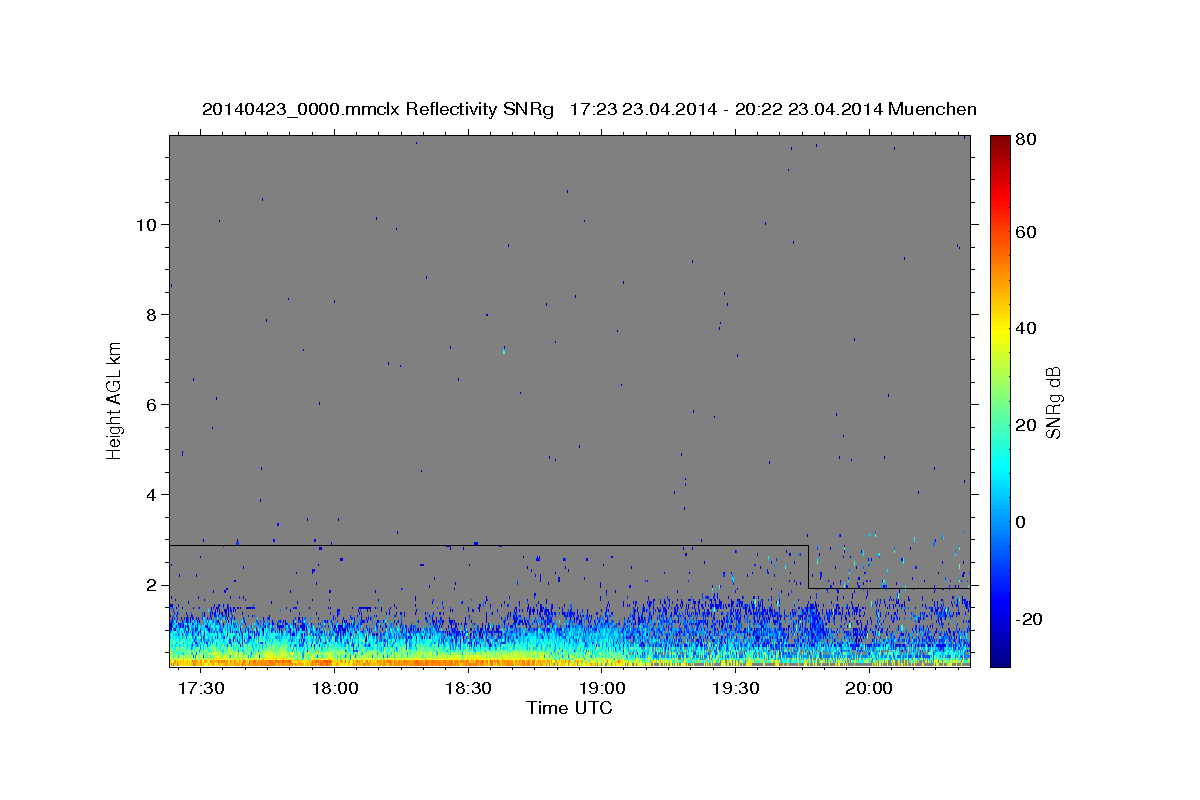This screenshot has width=1200, height=800.
Task: Click the yellow band of the colorbar
Action: click(999, 330)
